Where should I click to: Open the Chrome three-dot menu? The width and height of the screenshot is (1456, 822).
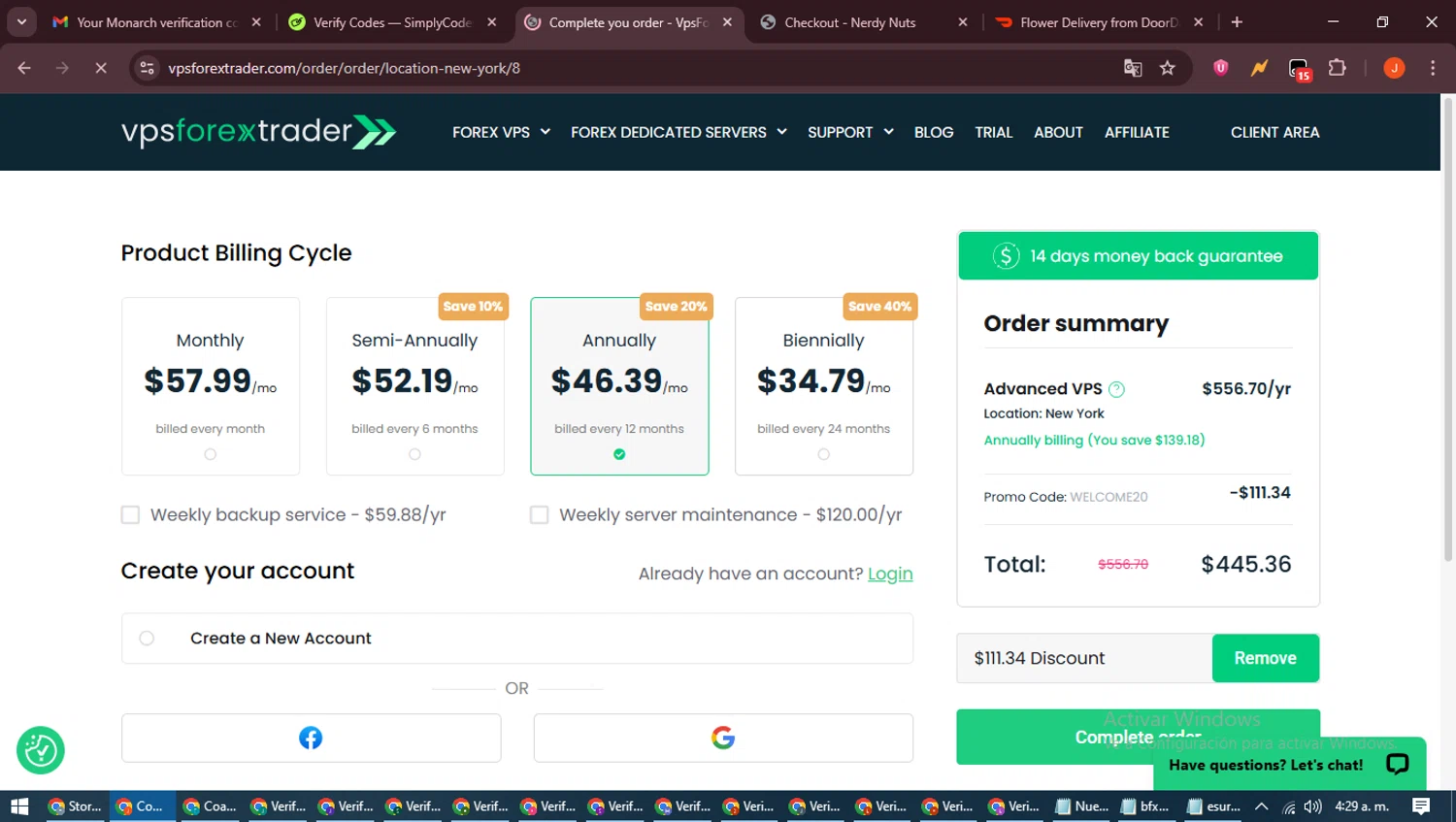(x=1433, y=68)
